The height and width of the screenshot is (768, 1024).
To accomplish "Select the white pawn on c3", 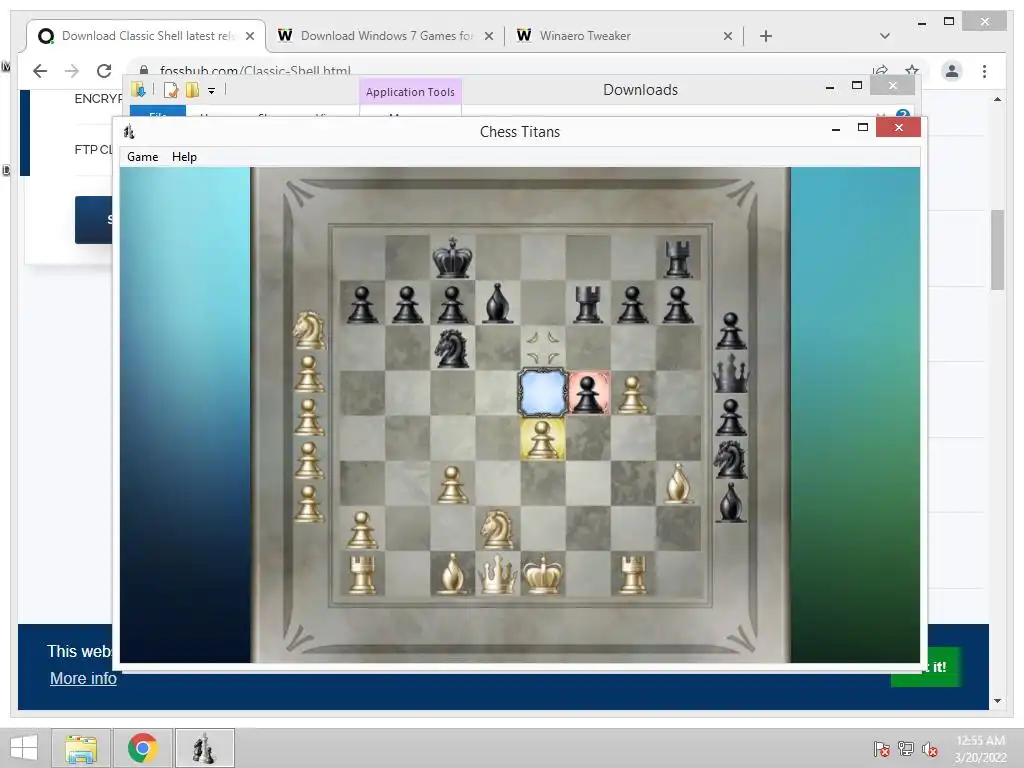I will point(452,484).
